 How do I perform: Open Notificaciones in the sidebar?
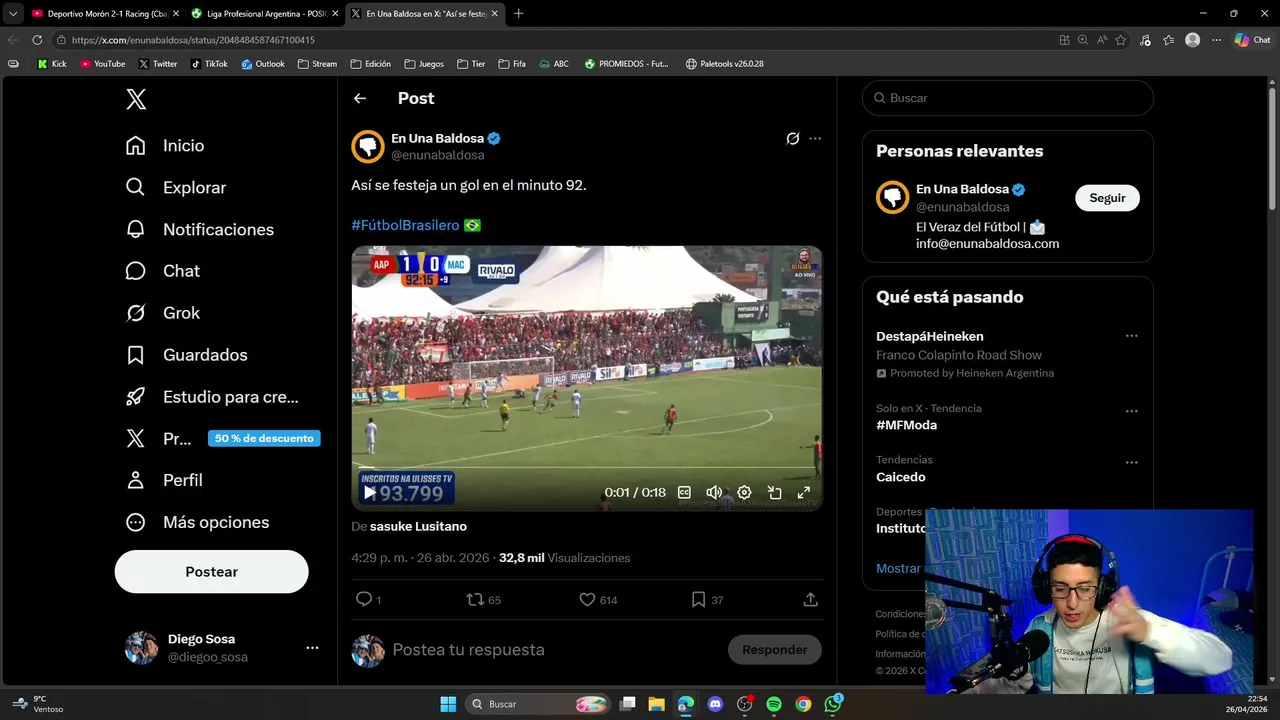click(x=200, y=229)
